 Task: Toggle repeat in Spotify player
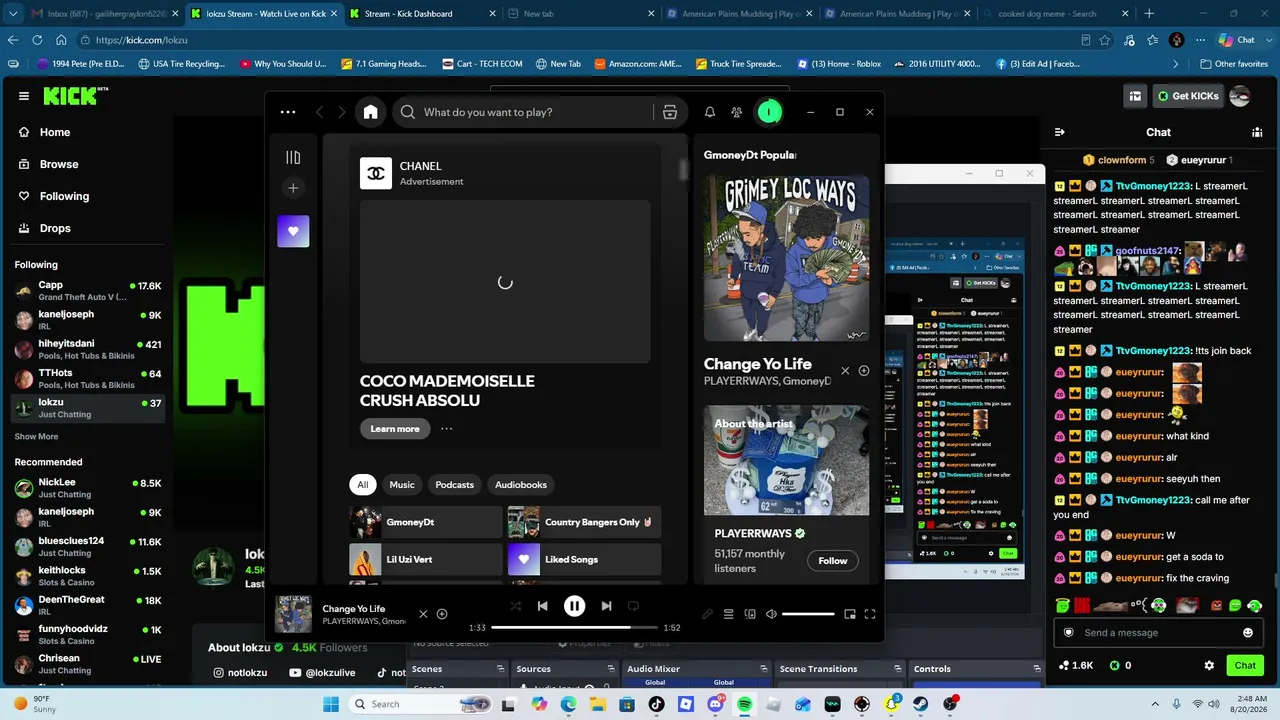point(633,606)
